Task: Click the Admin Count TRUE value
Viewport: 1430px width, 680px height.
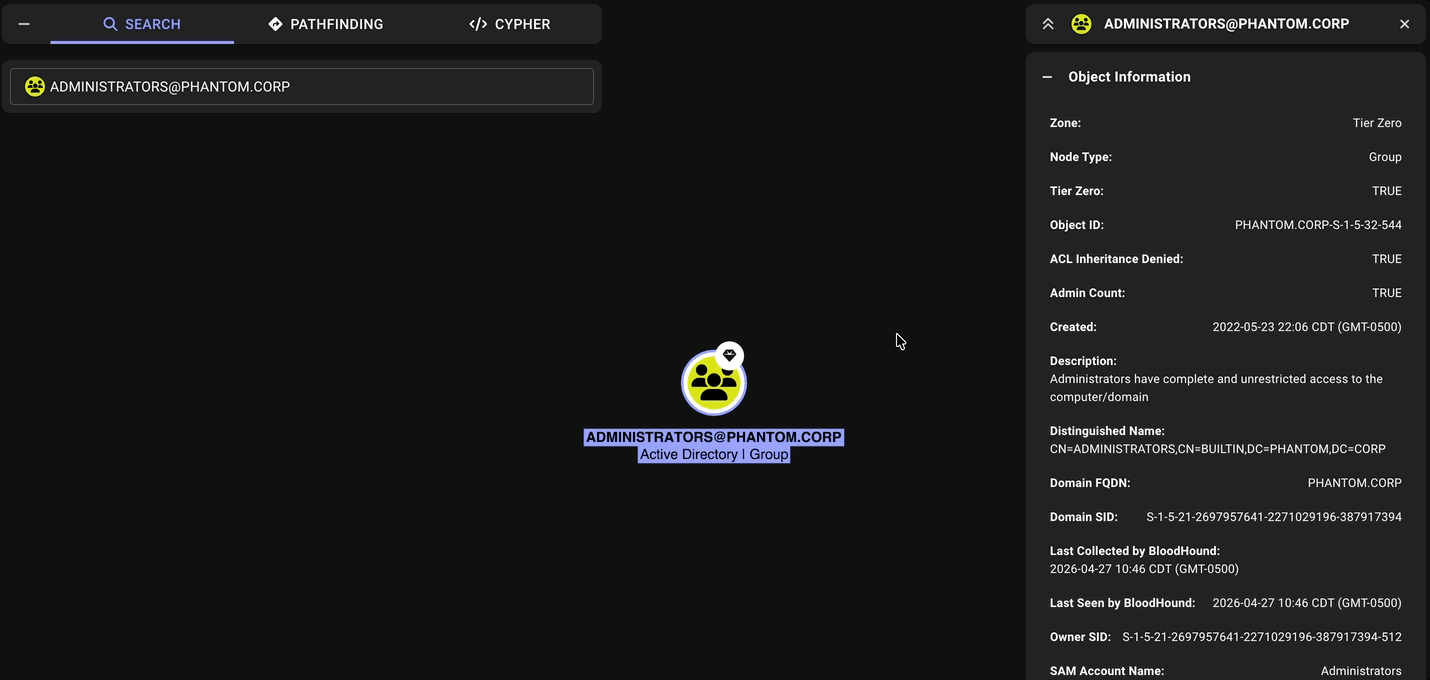Action: [x=1387, y=293]
